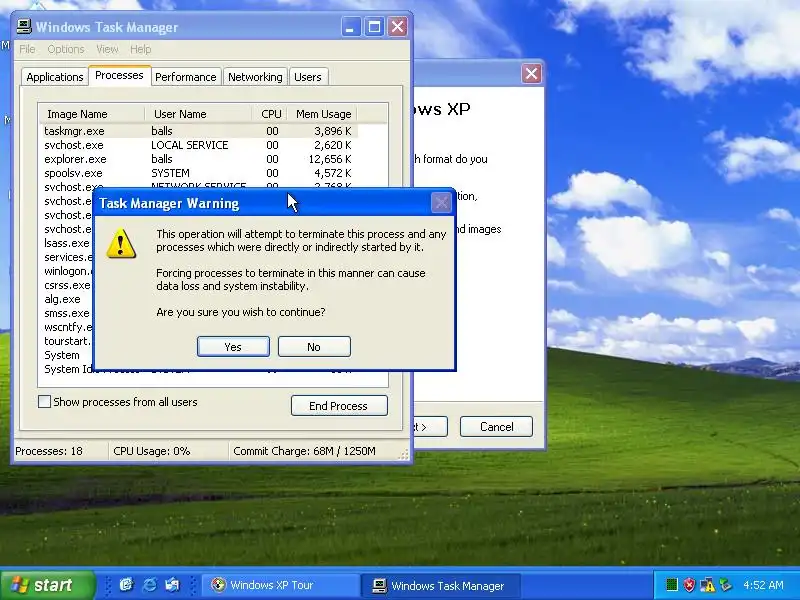Click the LOCAL SERVICE user name cell

(x=189, y=145)
